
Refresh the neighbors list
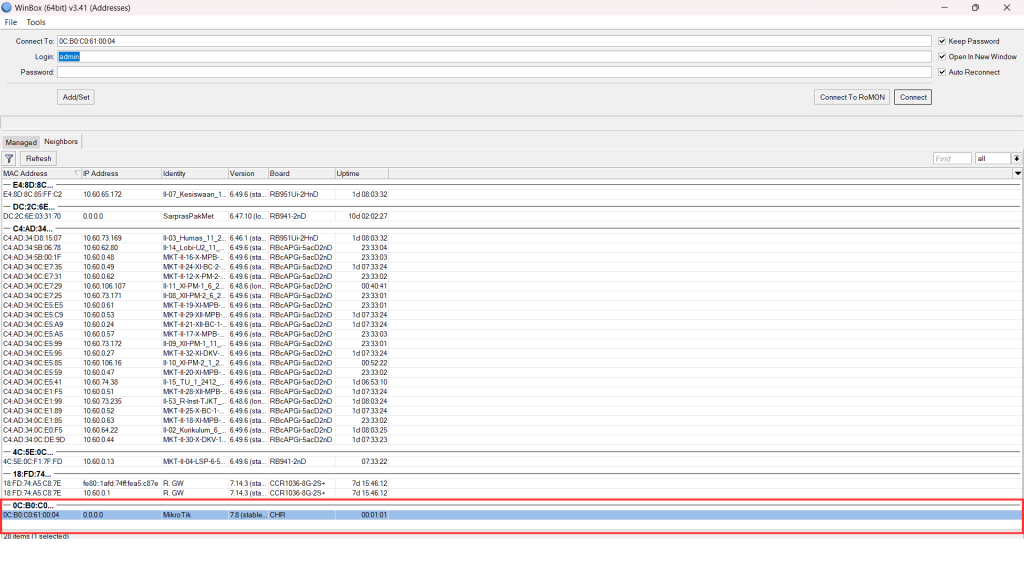click(39, 158)
